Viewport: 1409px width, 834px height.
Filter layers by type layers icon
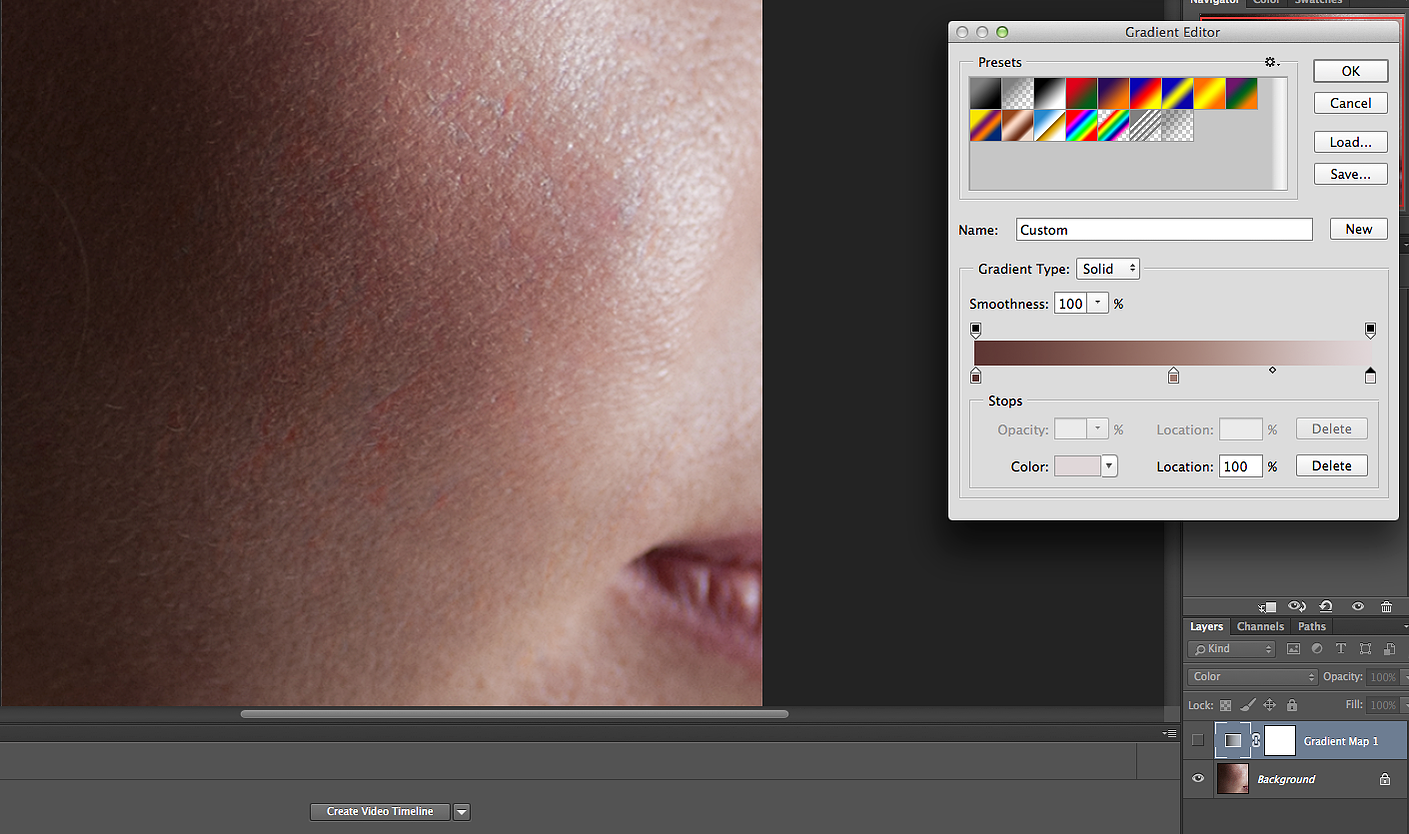(1341, 649)
